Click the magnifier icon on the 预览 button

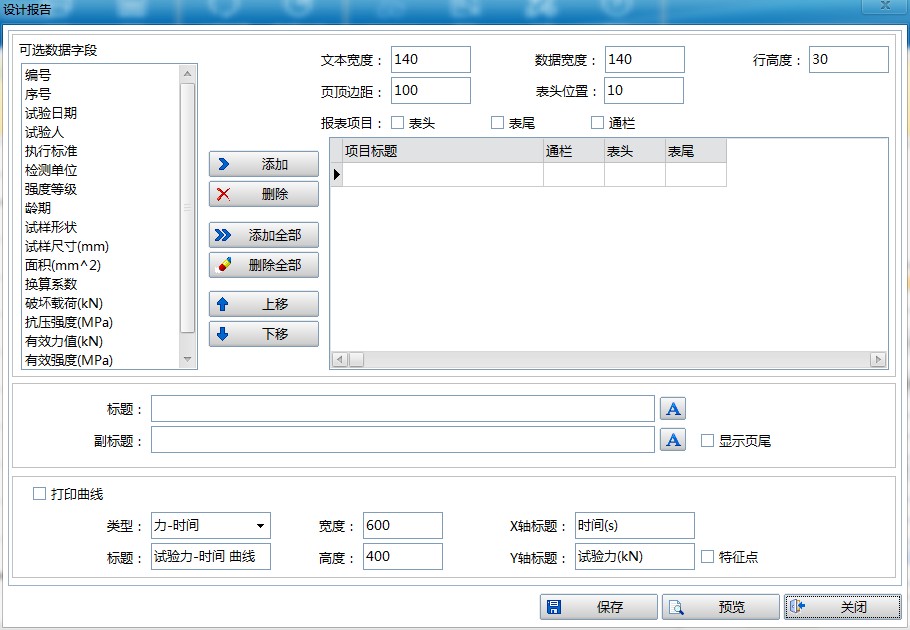(x=678, y=606)
